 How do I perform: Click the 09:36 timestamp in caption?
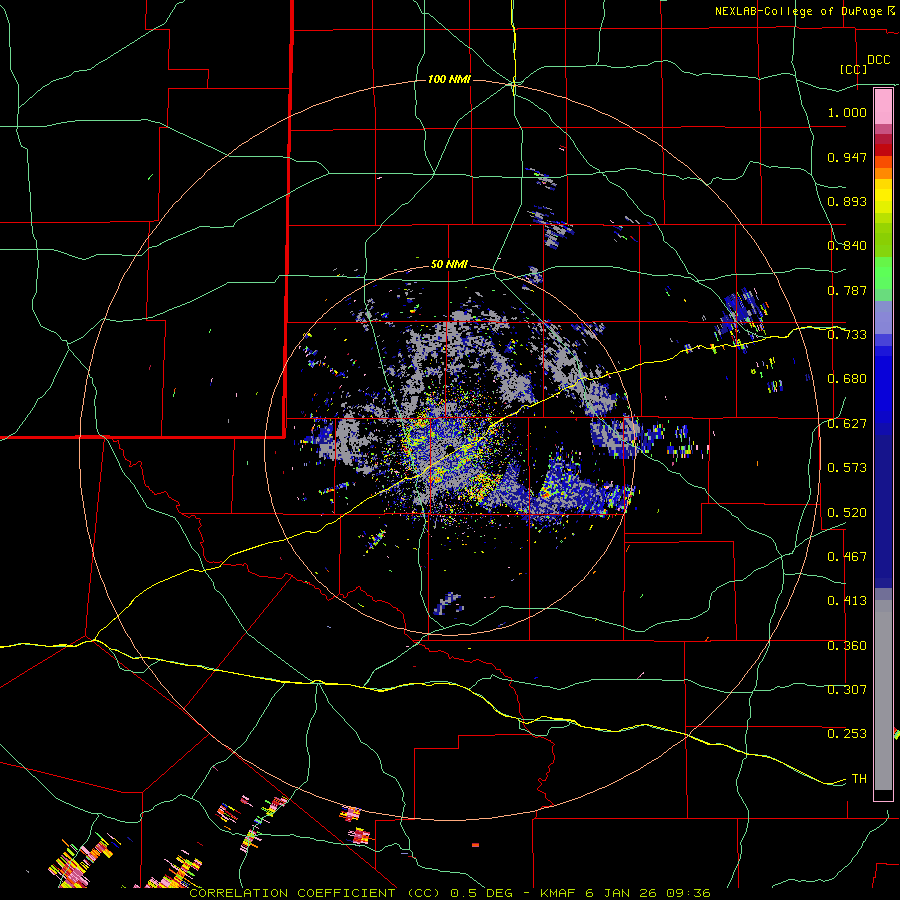point(688,893)
